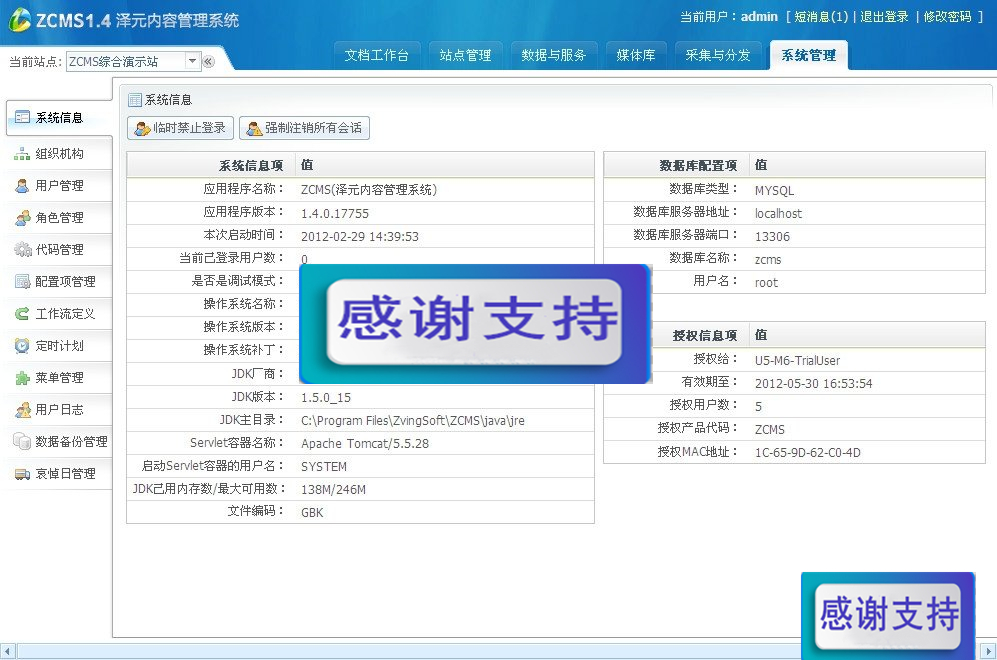The image size is (997, 660).
Task: Click the System Info (系统信息) sidebar icon
Action: [22, 118]
